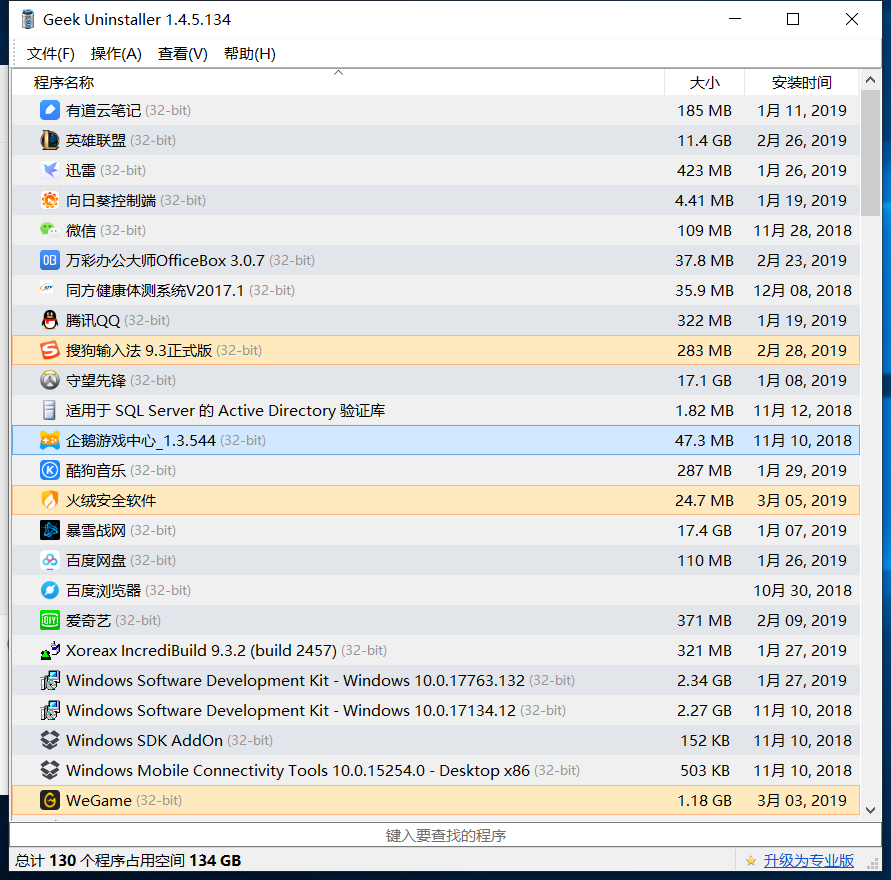Image resolution: width=891 pixels, height=880 pixels.
Task: Click the WeGame app icon
Action: tap(49, 800)
